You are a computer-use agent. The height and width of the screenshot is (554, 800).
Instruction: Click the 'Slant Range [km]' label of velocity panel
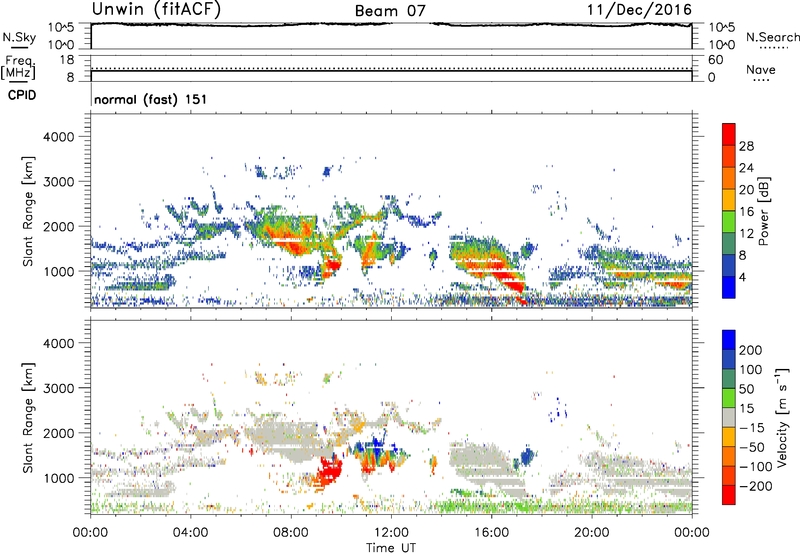(28, 417)
